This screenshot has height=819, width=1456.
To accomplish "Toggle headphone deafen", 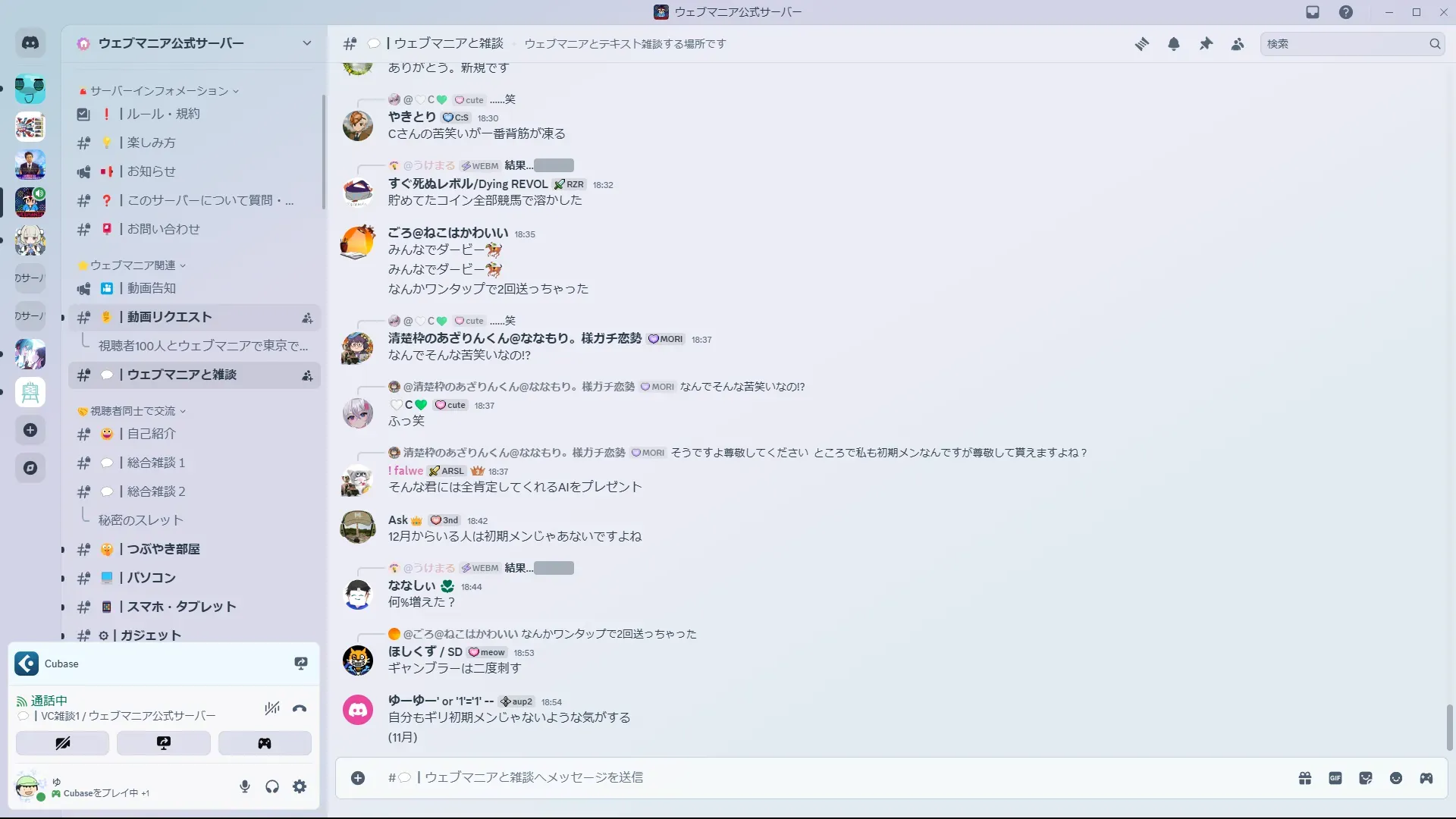I will (272, 786).
